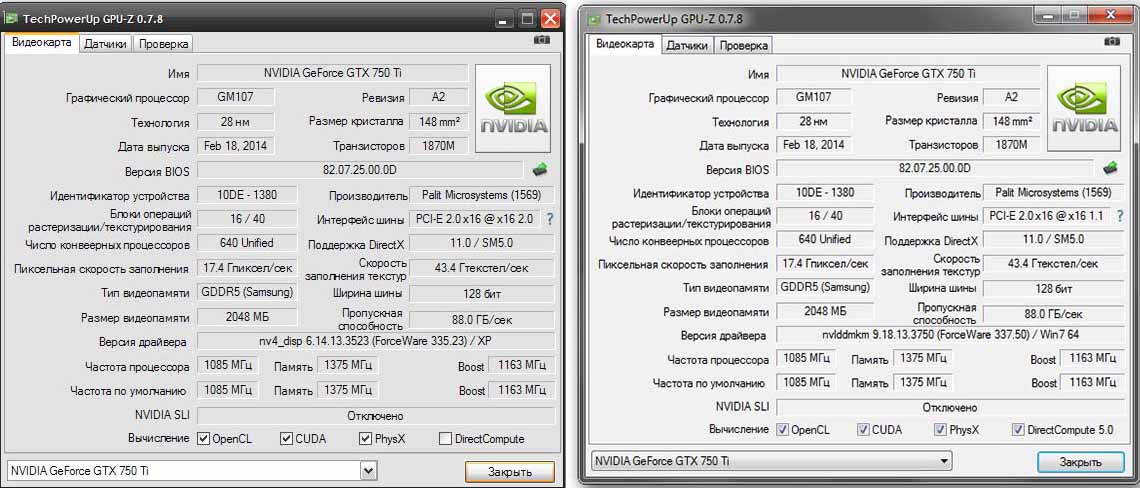Switch to Датчики tab in left window
1140x488 pixels.
pyautogui.click(x=105, y=44)
